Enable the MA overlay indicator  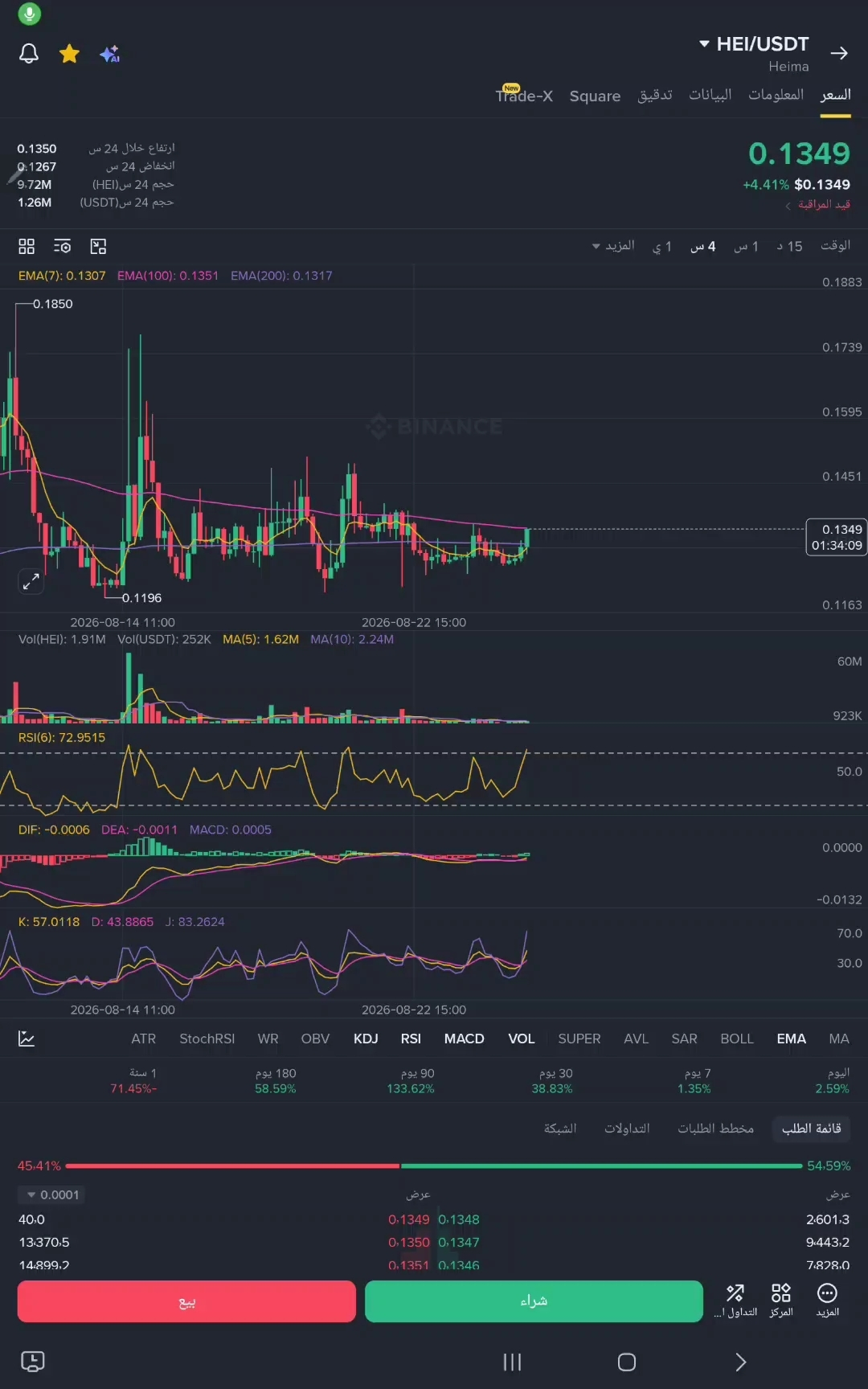tap(839, 1039)
